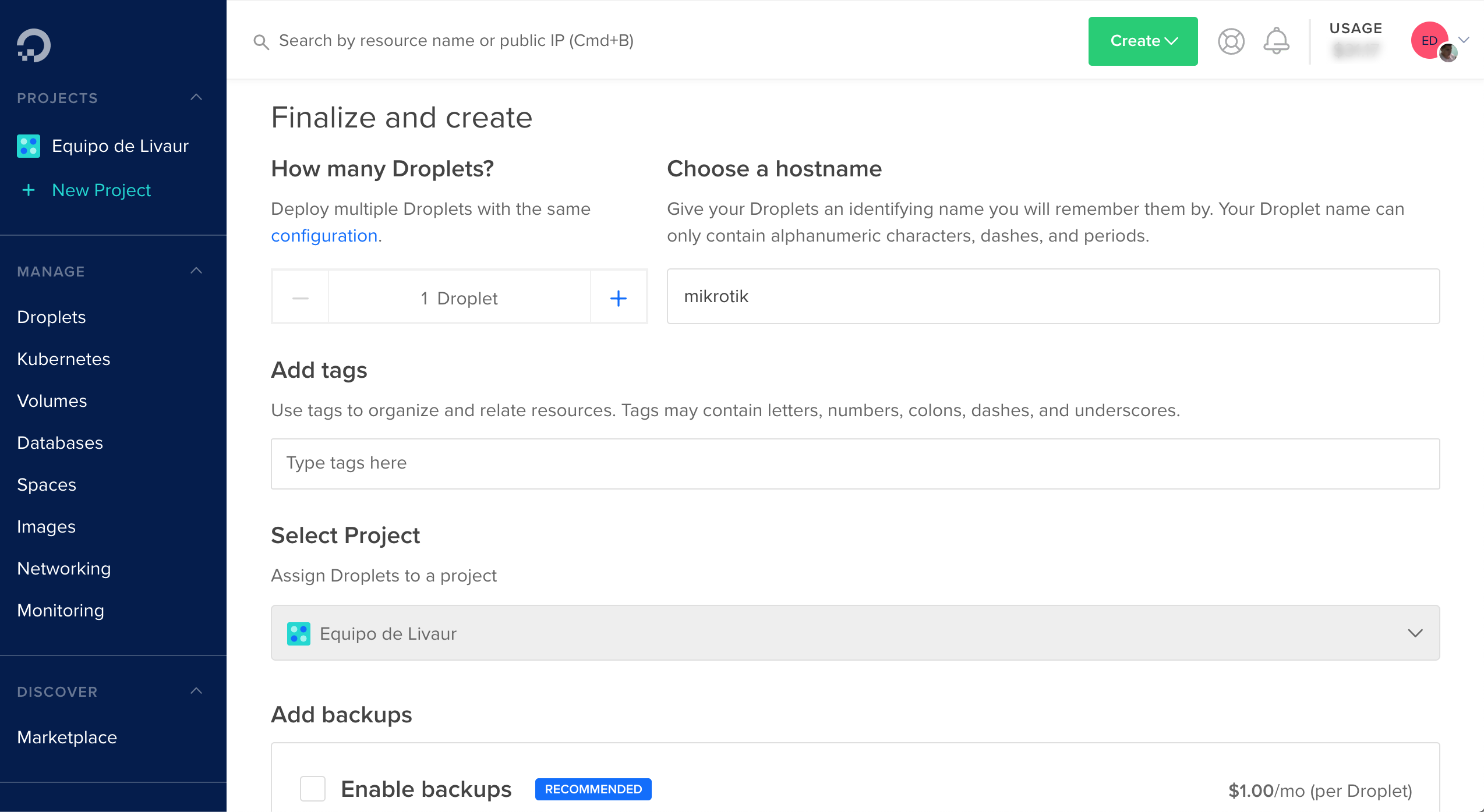Click project icon inside Select Project dropdown

coord(299,634)
